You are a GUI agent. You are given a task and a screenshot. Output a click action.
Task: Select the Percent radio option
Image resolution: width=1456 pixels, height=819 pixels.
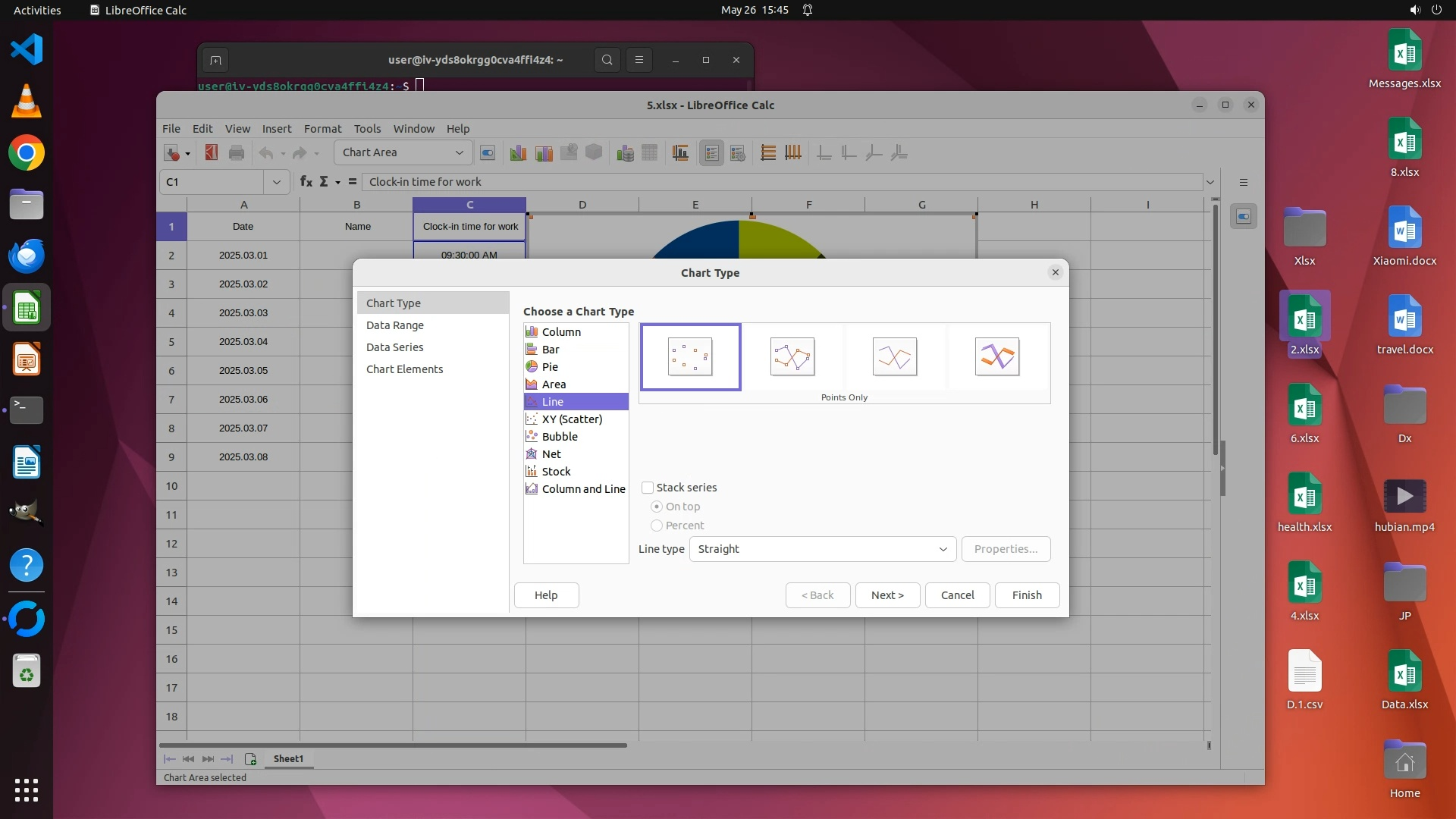click(657, 526)
